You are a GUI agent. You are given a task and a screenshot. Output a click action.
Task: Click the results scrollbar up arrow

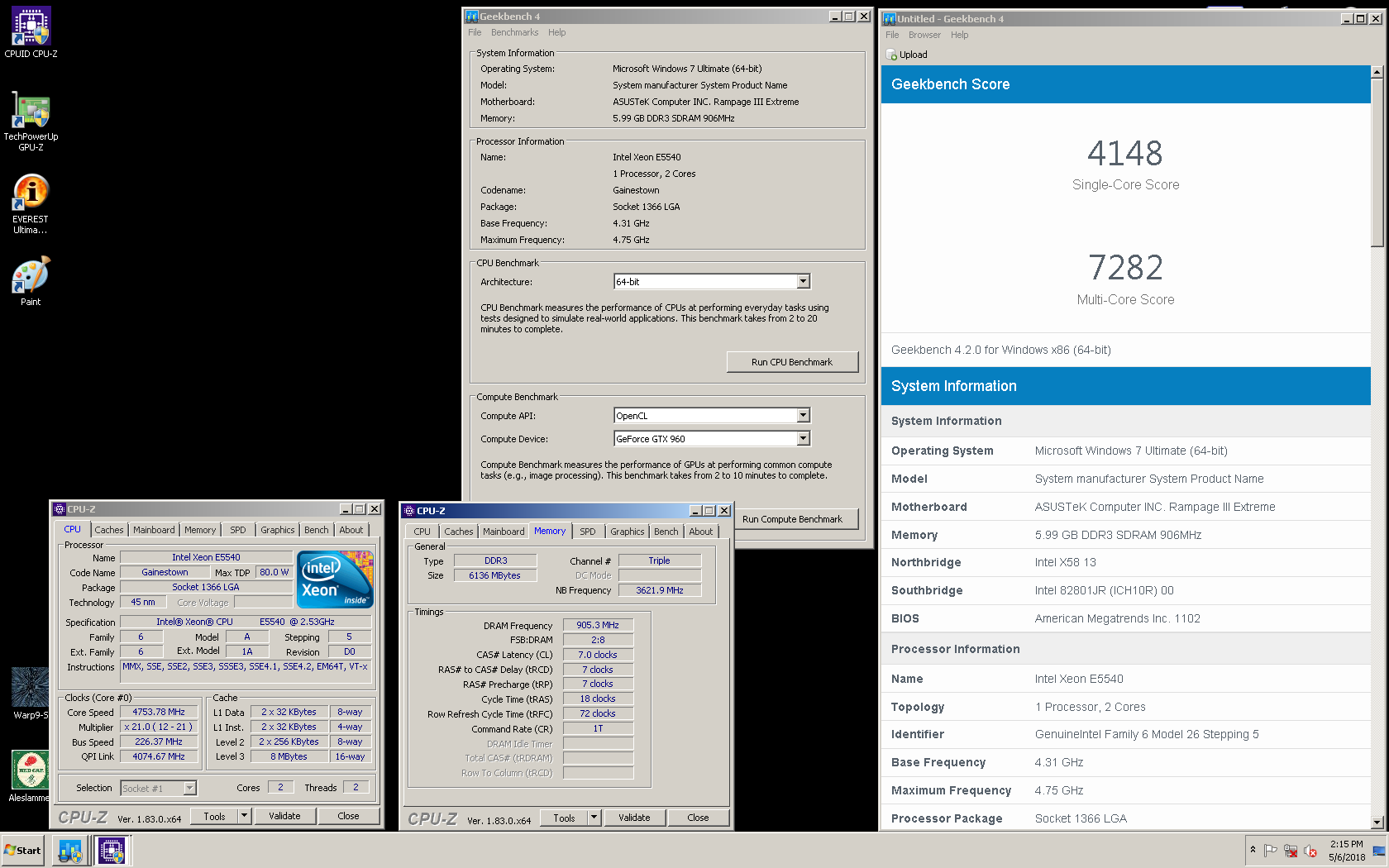[1377, 72]
